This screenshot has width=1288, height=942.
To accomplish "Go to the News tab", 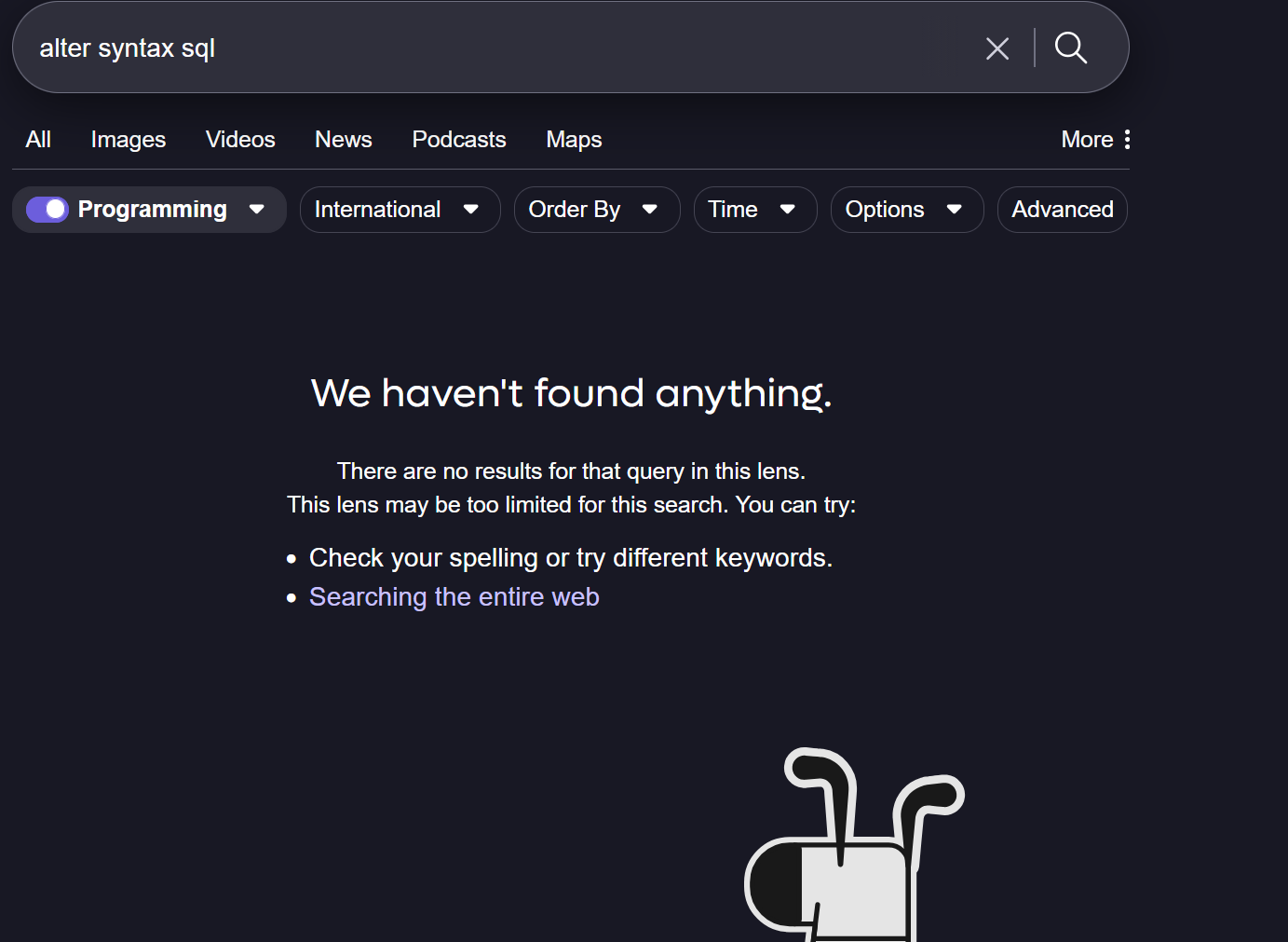I will (344, 140).
